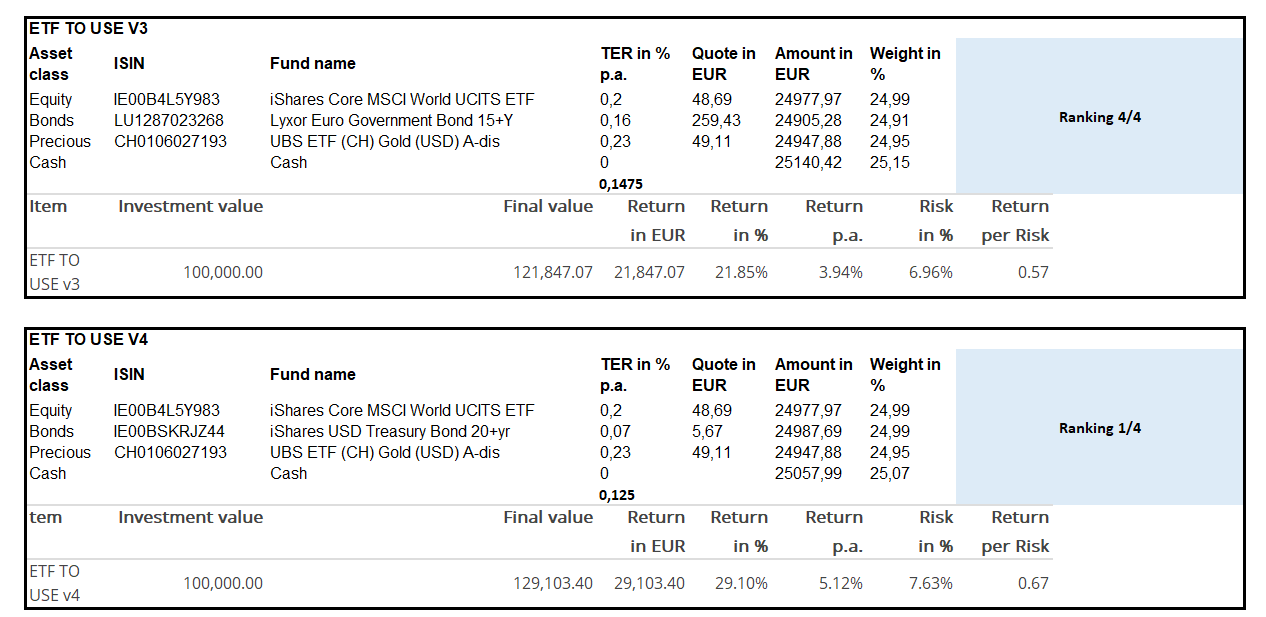Click the final value 129,103.40

(550, 583)
